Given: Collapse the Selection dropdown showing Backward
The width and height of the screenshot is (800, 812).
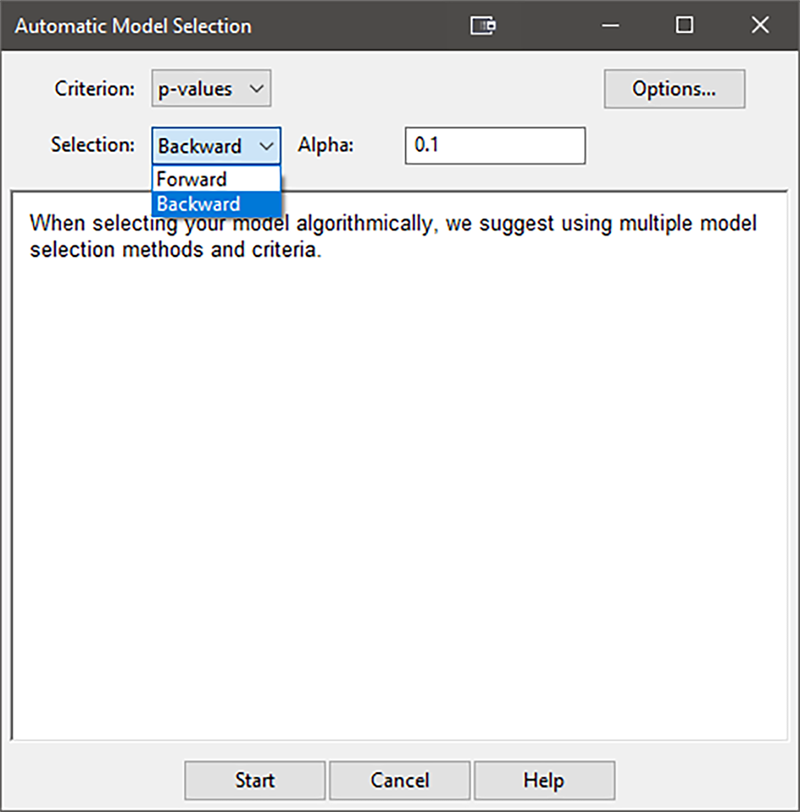Looking at the screenshot, I should (x=266, y=146).
